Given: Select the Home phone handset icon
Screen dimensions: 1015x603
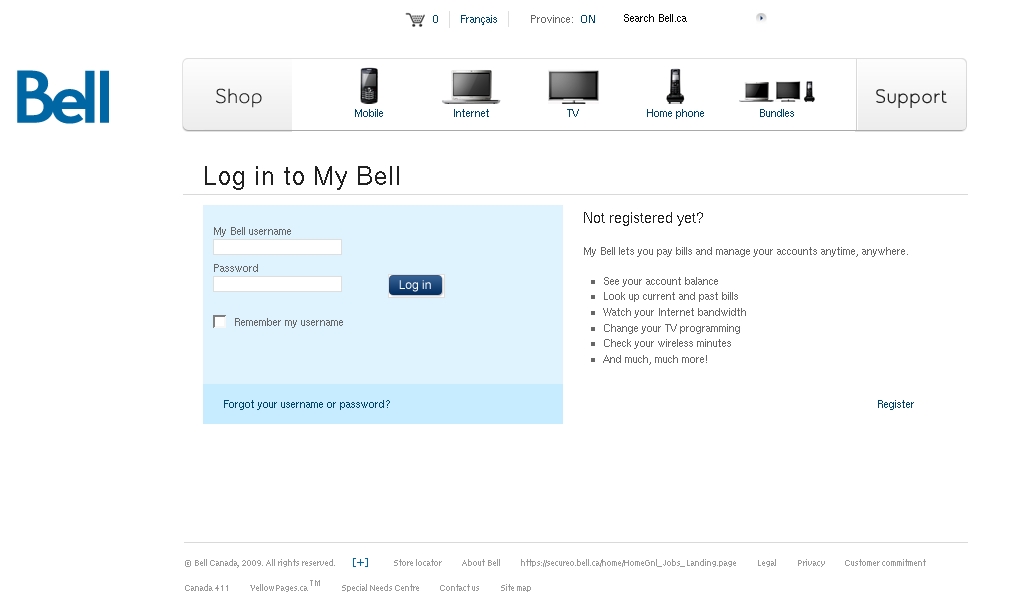Looking at the screenshot, I should click(x=675, y=86).
